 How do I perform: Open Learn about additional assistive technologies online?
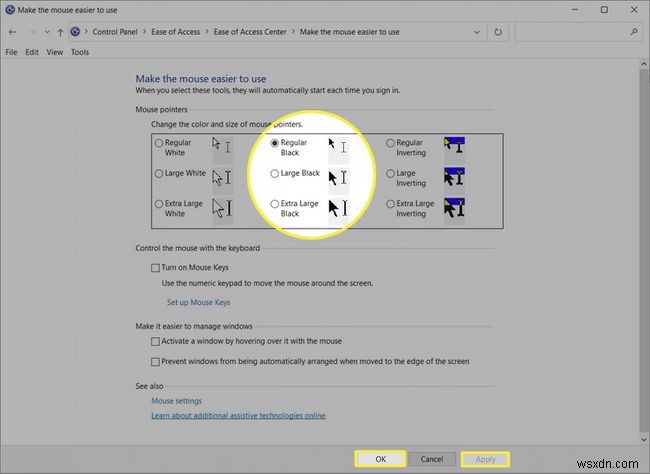(x=238, y=416)
